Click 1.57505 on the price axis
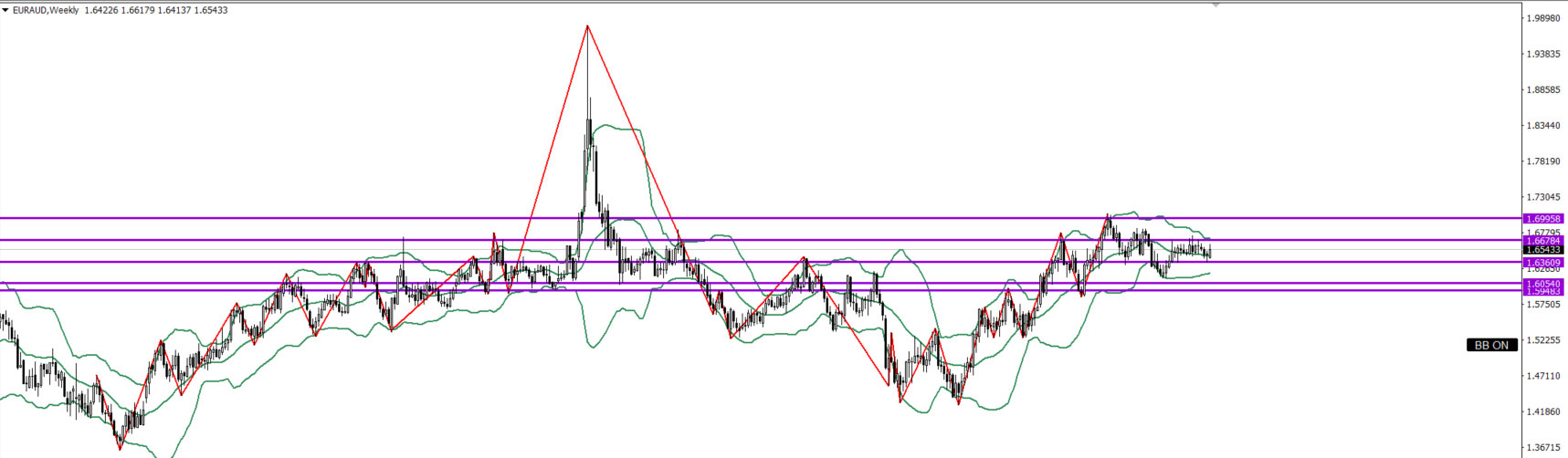Screen dimensions: 1568x458 1542,305
